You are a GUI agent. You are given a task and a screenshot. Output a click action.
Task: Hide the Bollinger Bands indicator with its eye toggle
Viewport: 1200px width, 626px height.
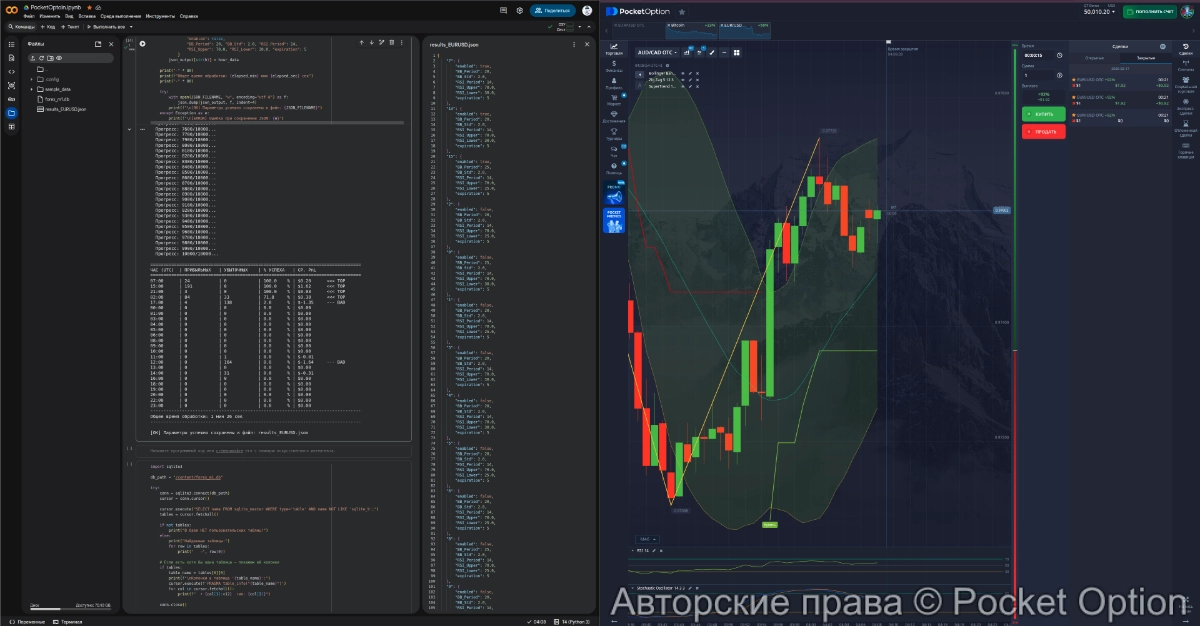pyautogui.click(x=682, y=75)
